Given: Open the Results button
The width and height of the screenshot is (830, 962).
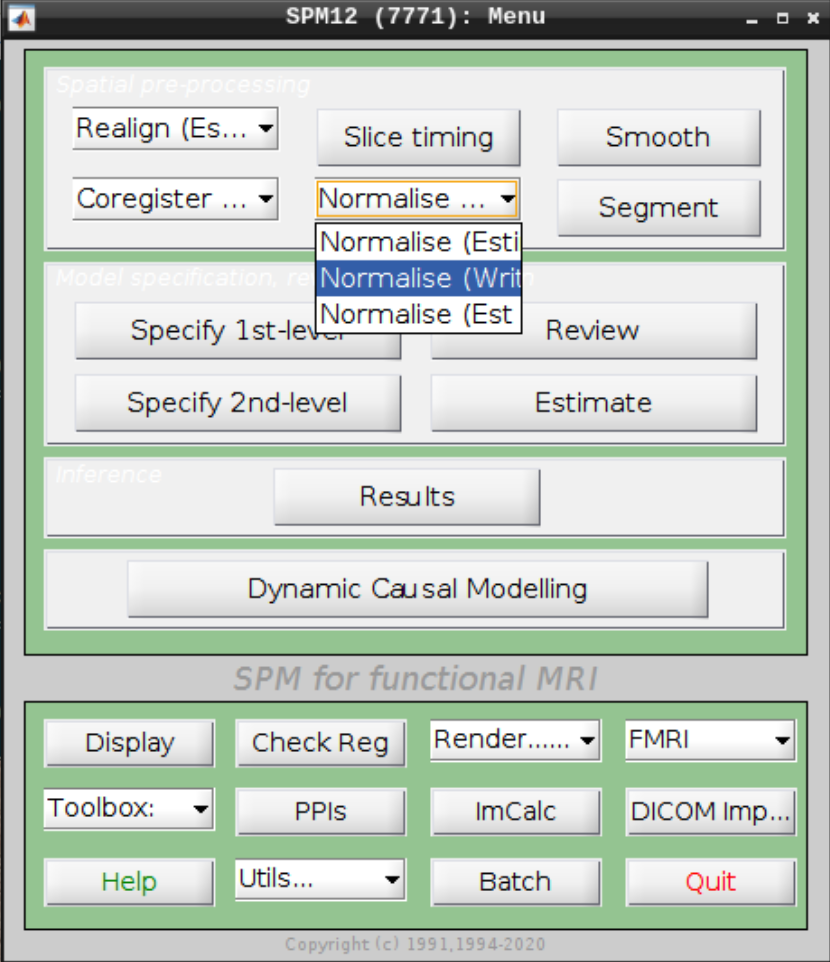Looking at the screenshot, I should pyautogui.click(x=407, y=497).
